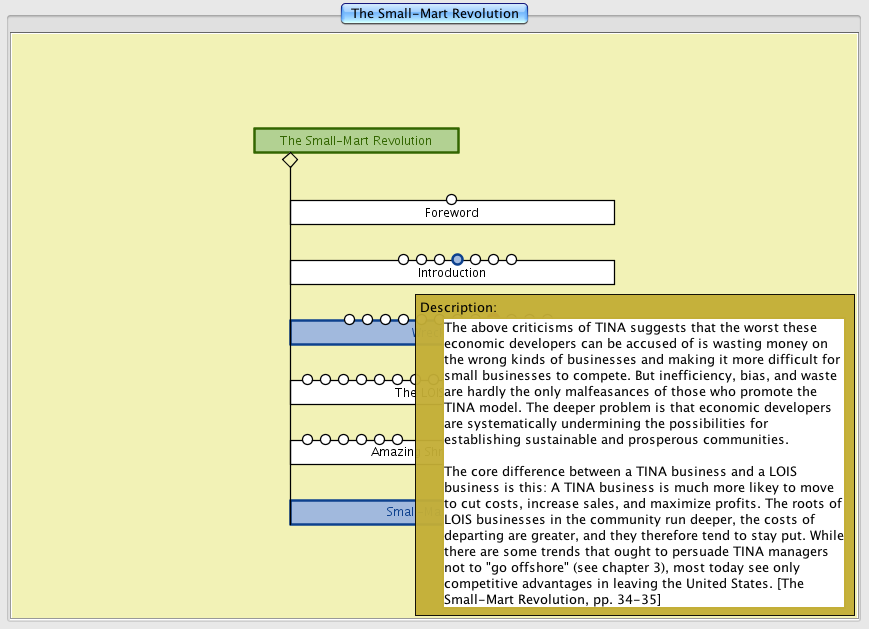Select the second circle above Introduction
Image resolution: width=869 pixels, height=629 pixels.
click(x=421, y=260)
